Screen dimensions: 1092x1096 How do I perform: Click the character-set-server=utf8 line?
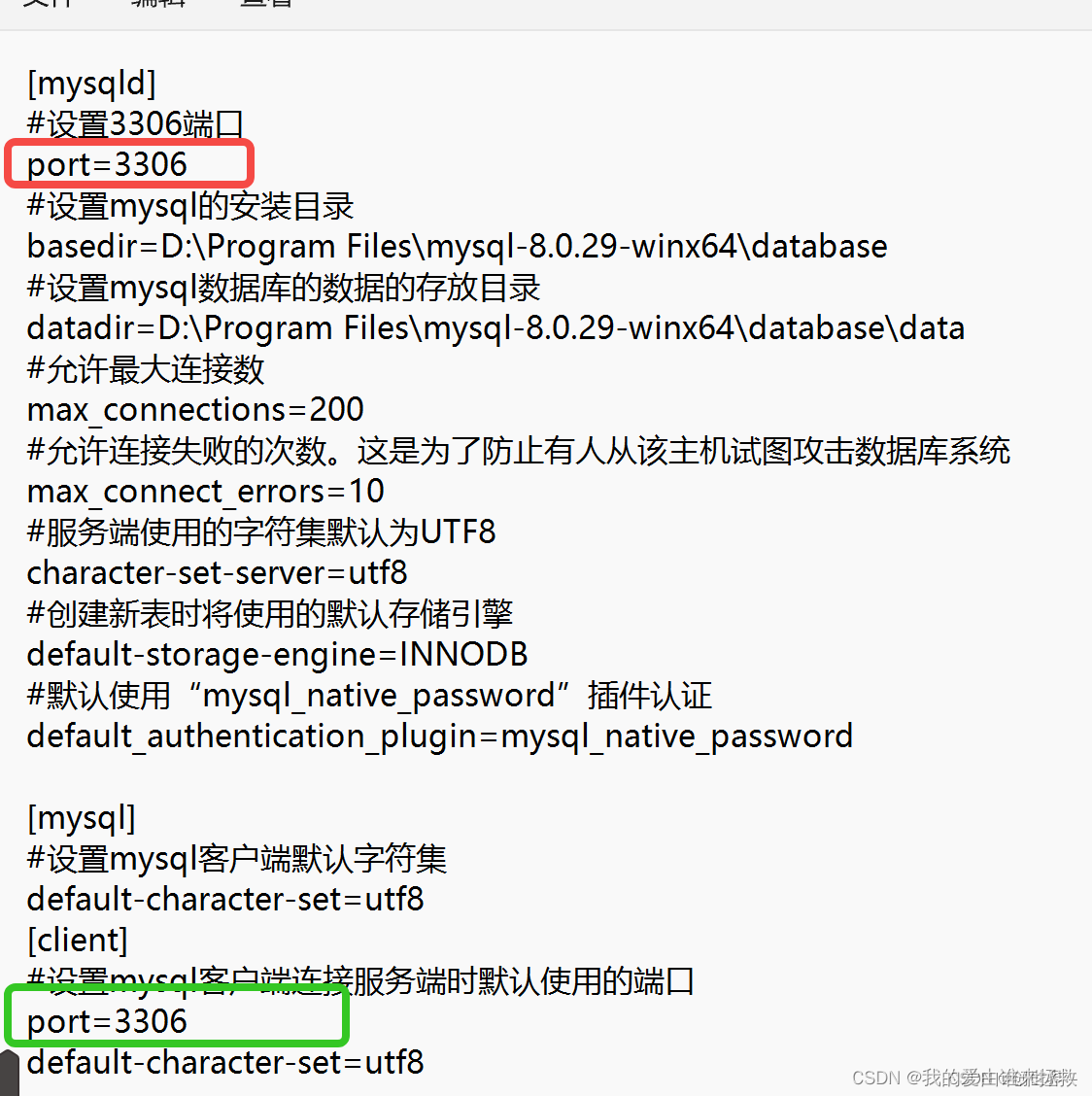(x=217, y=573)
